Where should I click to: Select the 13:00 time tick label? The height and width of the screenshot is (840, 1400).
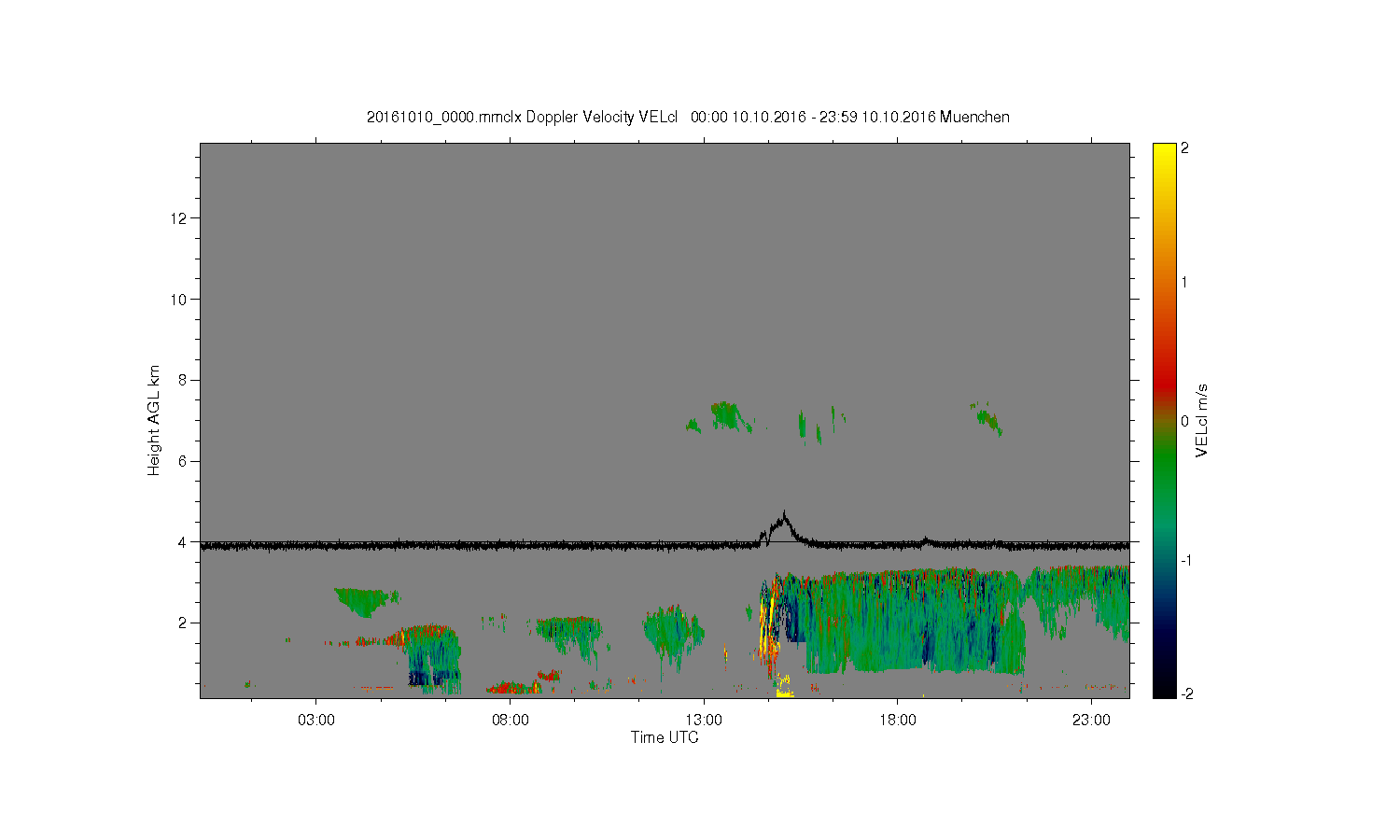[x=703, y=721]
